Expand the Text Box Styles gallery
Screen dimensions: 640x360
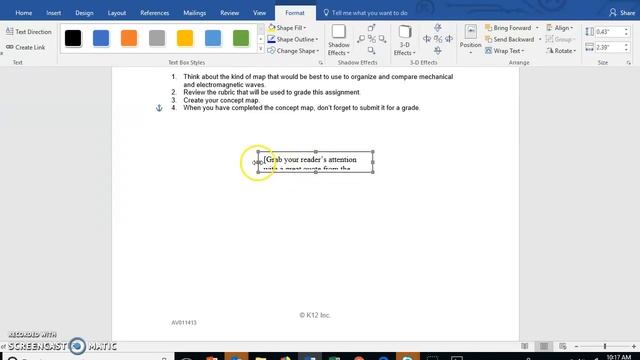[x=261, y=49]
